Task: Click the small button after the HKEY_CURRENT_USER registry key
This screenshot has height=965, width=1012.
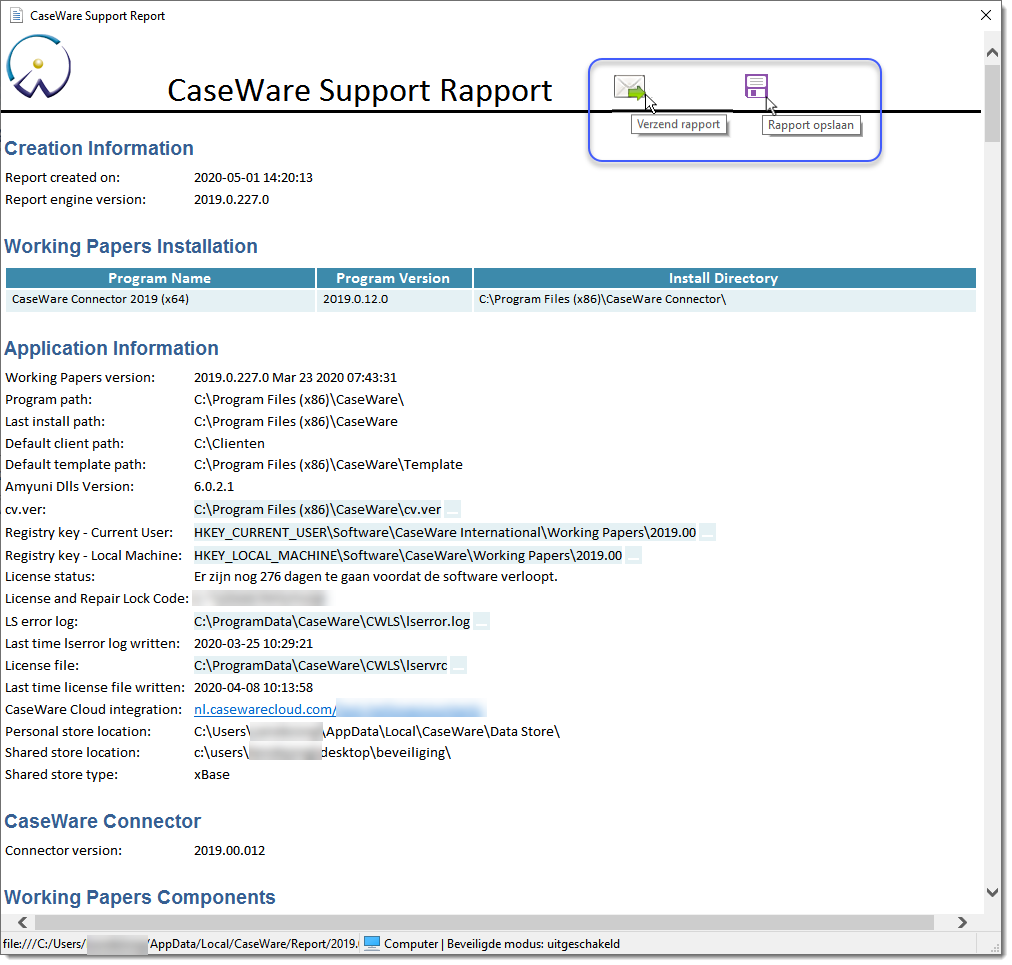Action: 707,533
